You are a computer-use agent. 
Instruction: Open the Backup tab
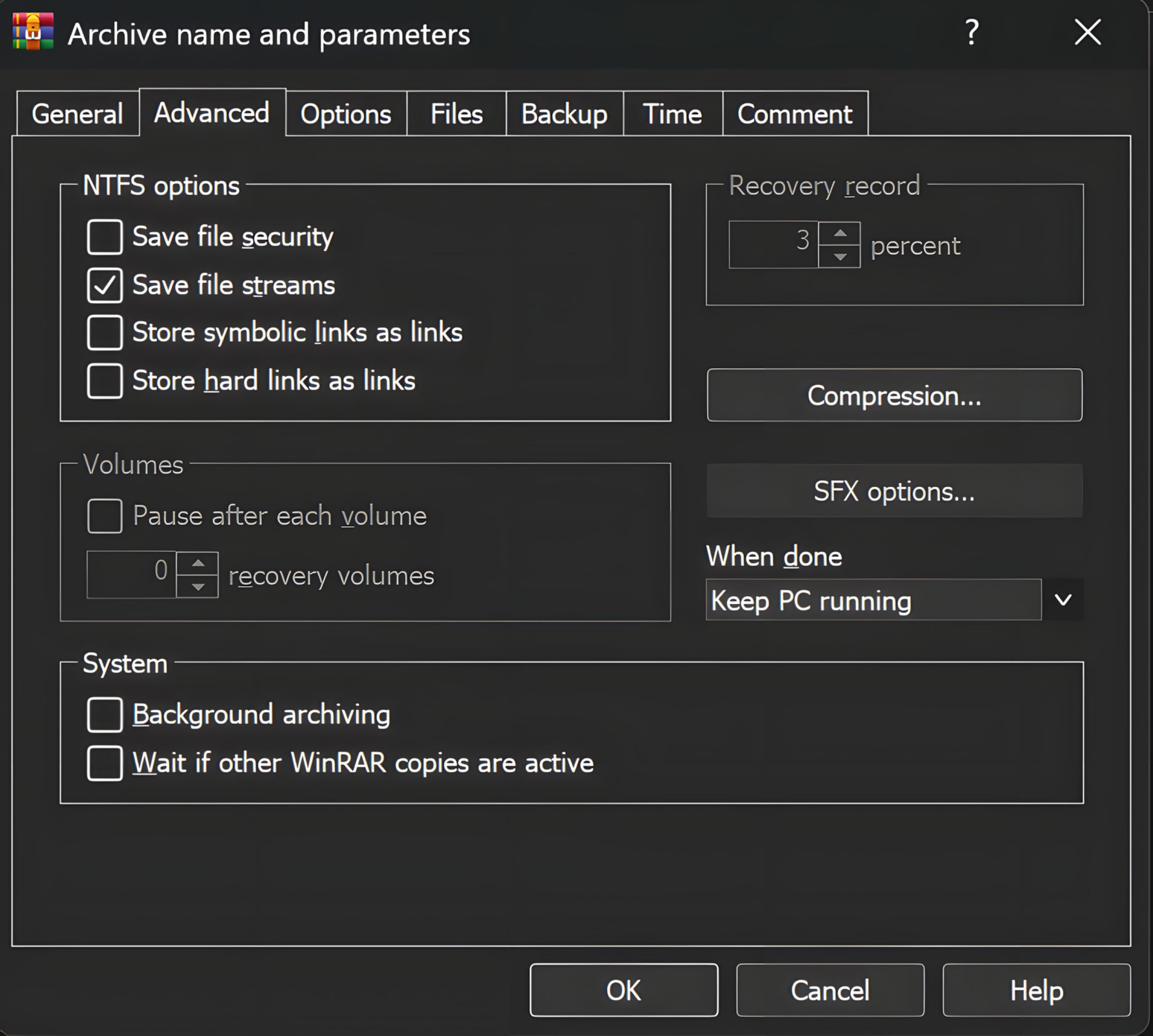(564, 114)
